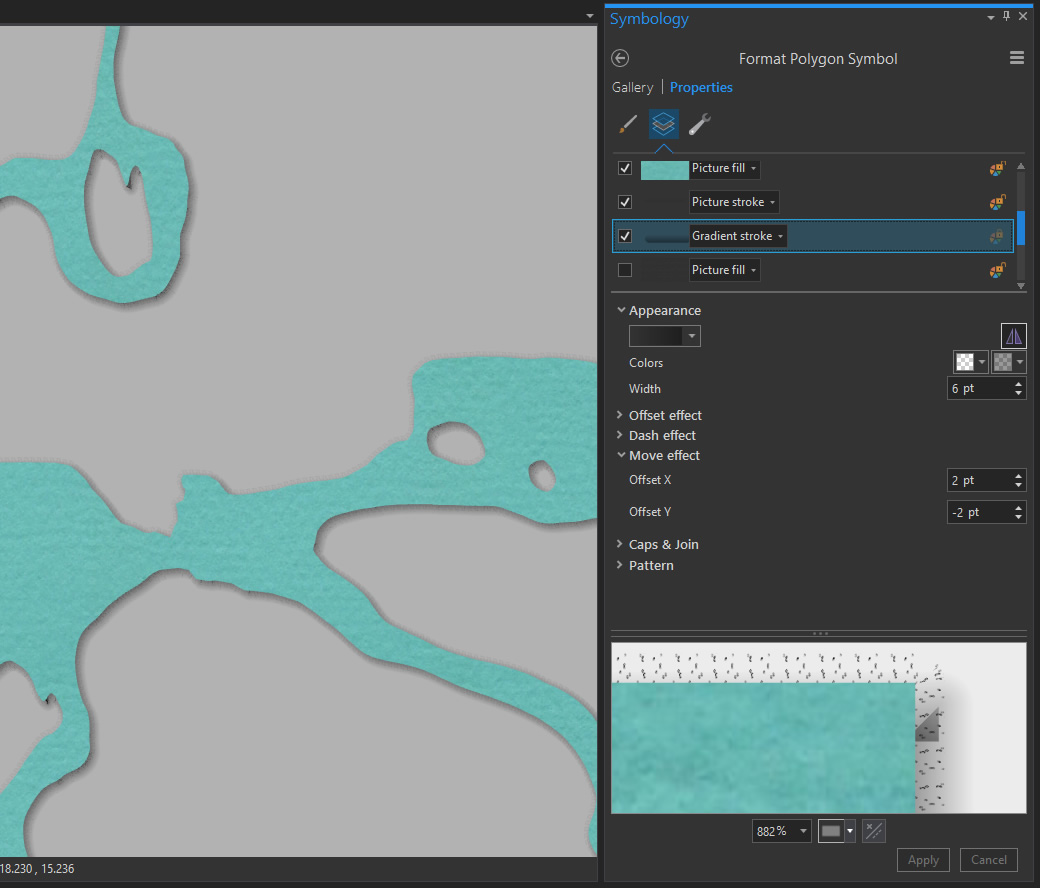
Task: Open the Structure wrench tab
Action: point(700,124)
